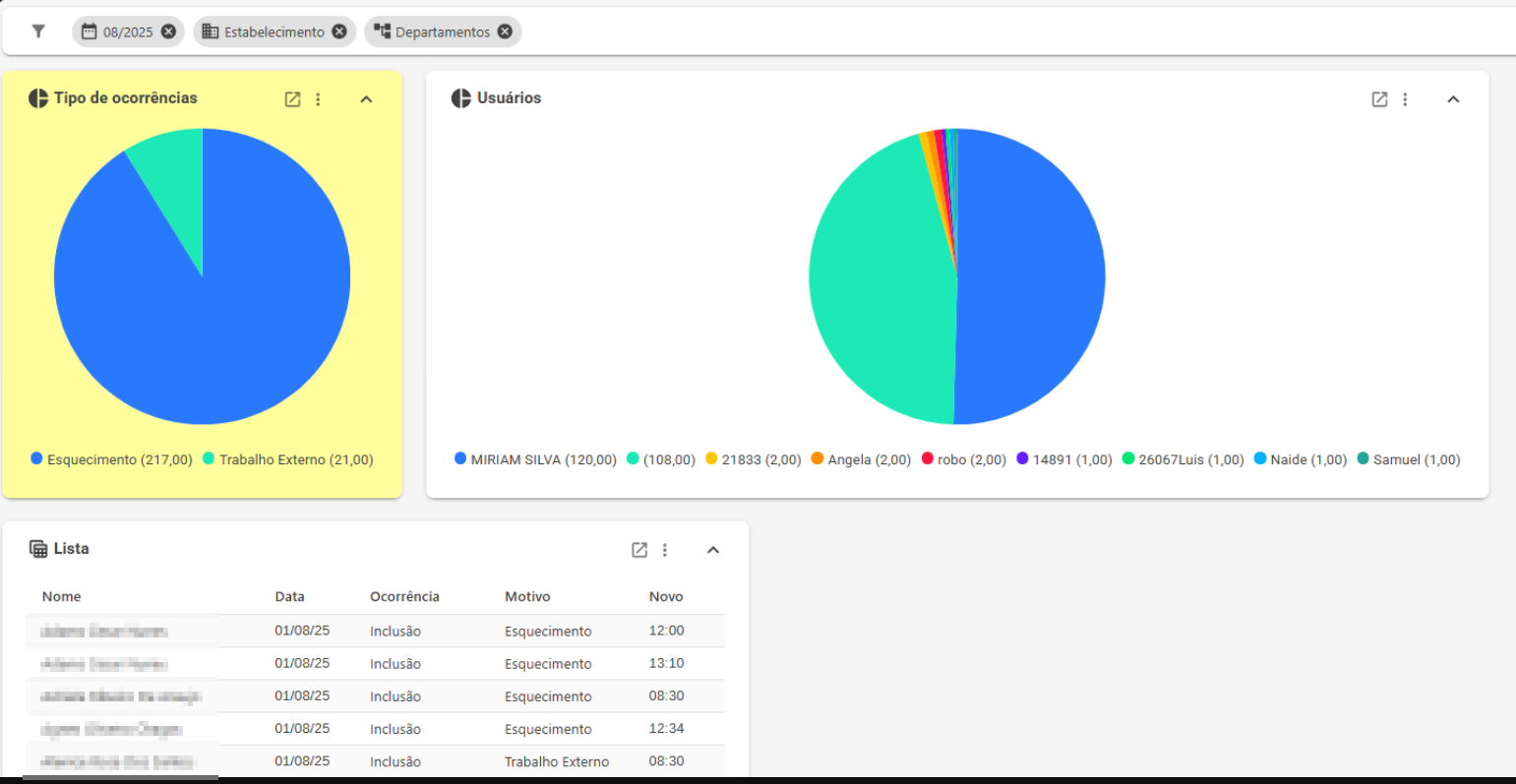Viewport: 1516px width, 784px height.
Task: Select the Estabelecimento filter chip
Action: click(x=274, y=31)
